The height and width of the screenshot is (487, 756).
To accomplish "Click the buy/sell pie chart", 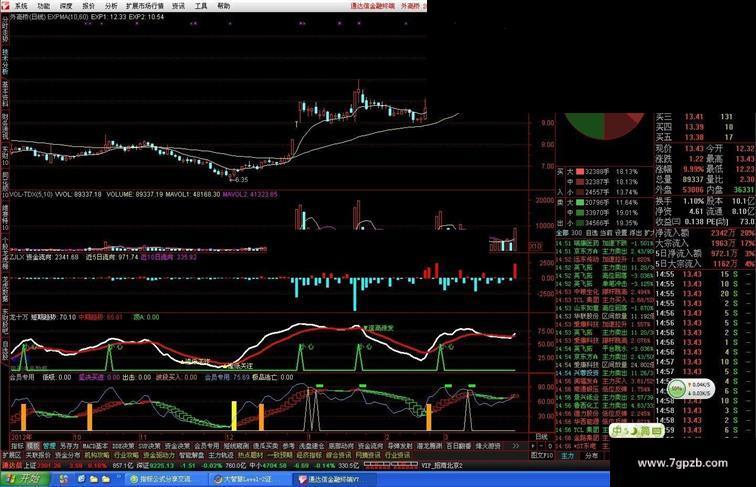I will 605,125.
